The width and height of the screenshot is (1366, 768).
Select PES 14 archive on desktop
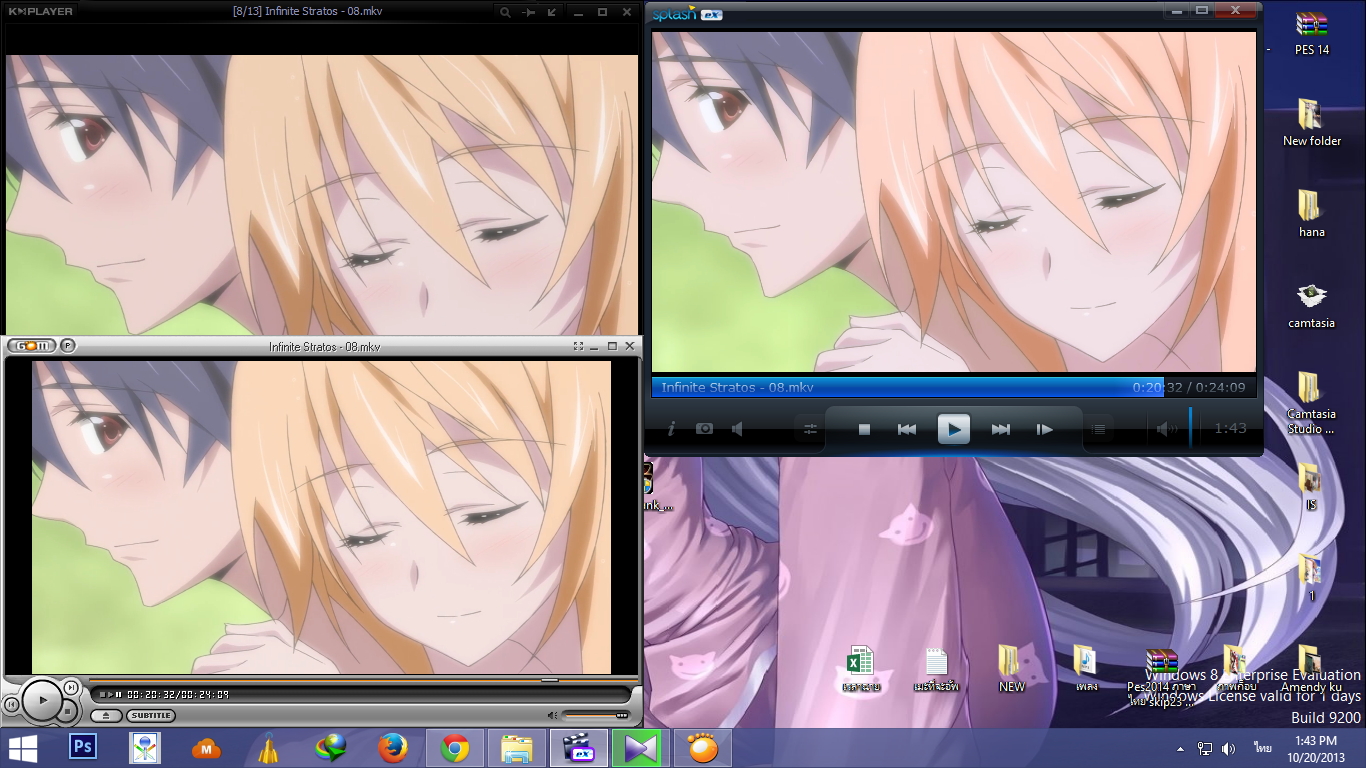[1311, 34]
